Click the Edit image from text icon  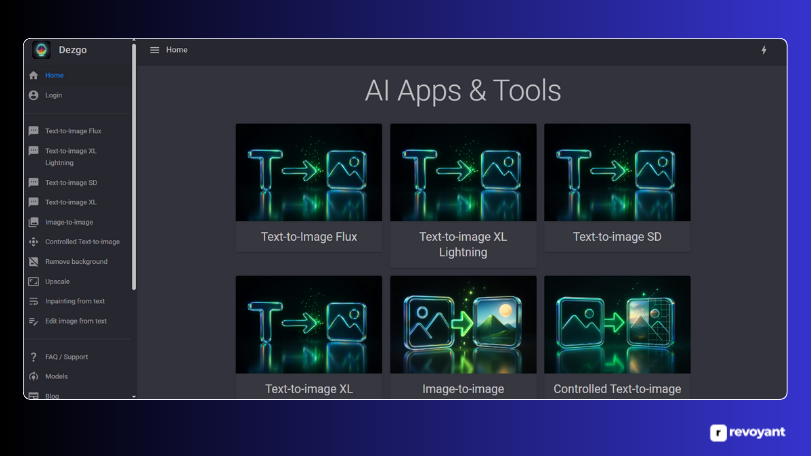(34, 321)
